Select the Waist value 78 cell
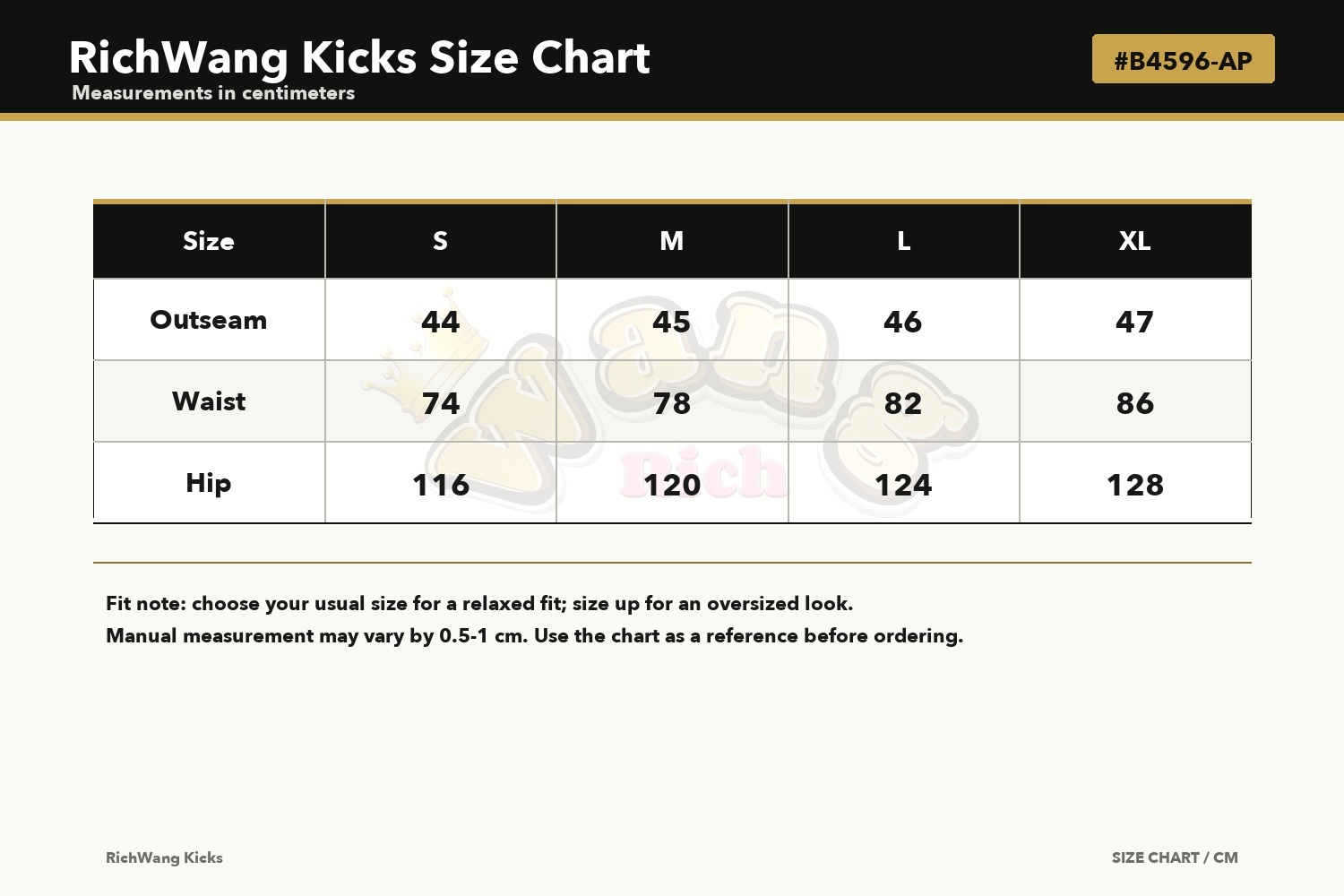Screen dimensions: 1344x896 [672, 401]
